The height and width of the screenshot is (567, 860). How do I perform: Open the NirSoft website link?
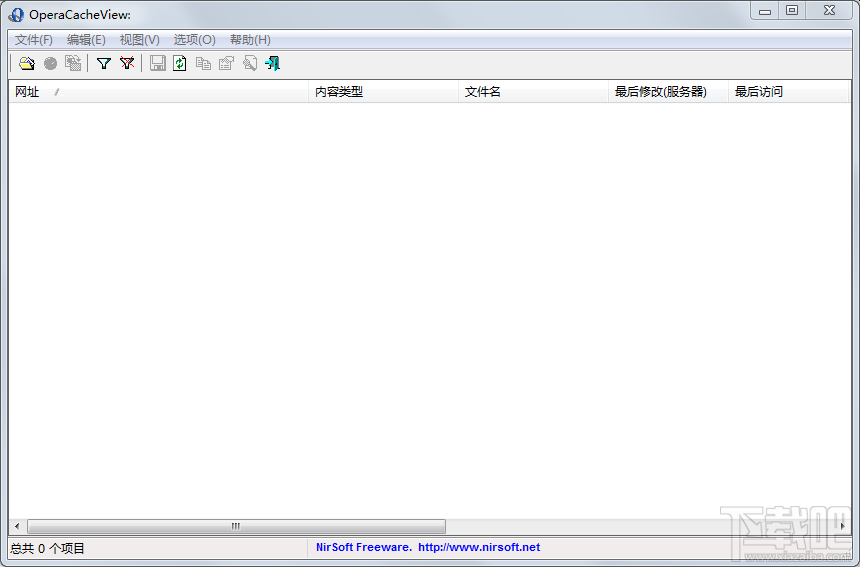[x=479, y=547]
